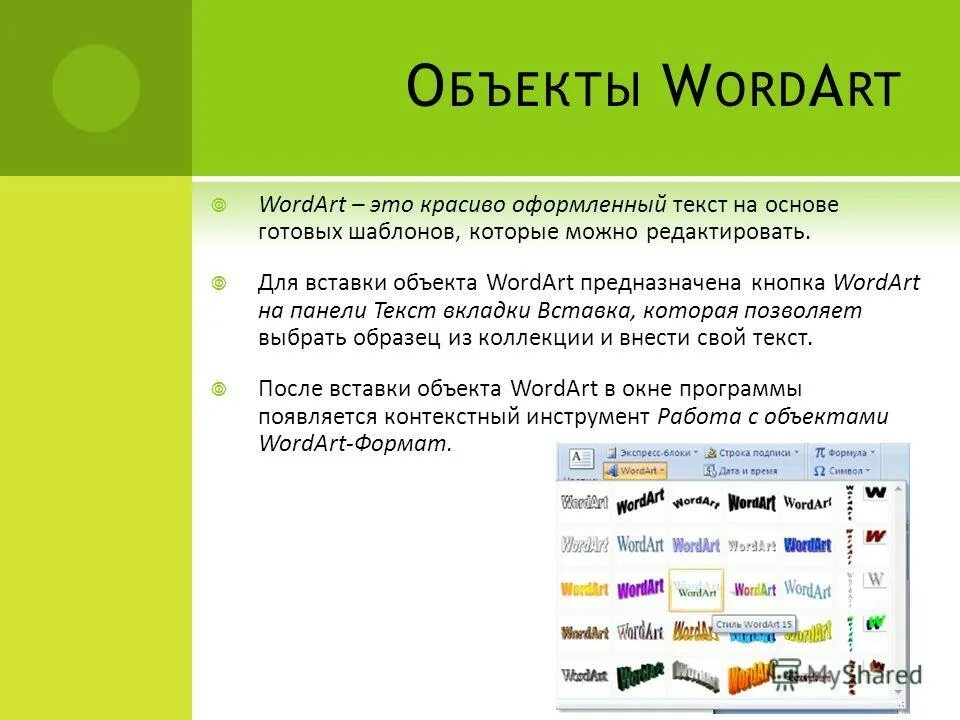
Task: Open the omega Символ dropdown
Action: click(x=842, y=471)
